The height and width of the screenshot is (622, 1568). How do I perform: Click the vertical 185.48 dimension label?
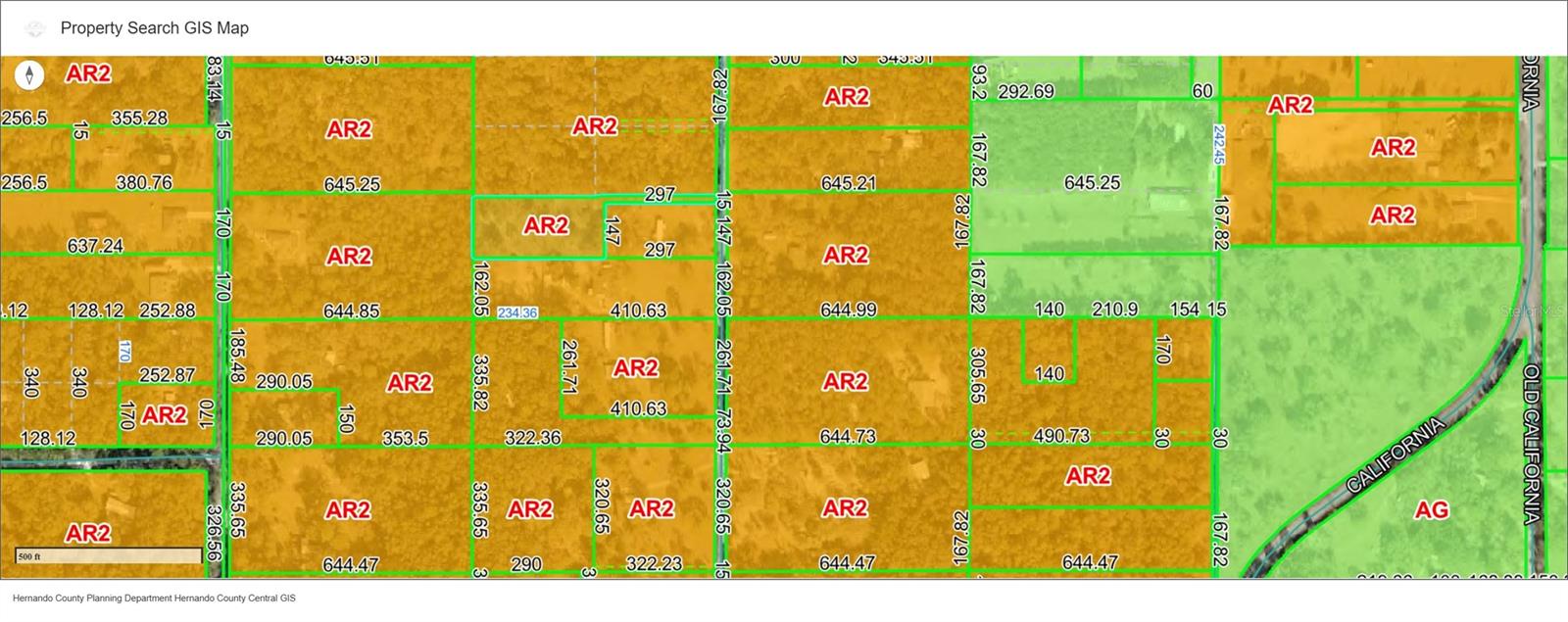point(236,356)
